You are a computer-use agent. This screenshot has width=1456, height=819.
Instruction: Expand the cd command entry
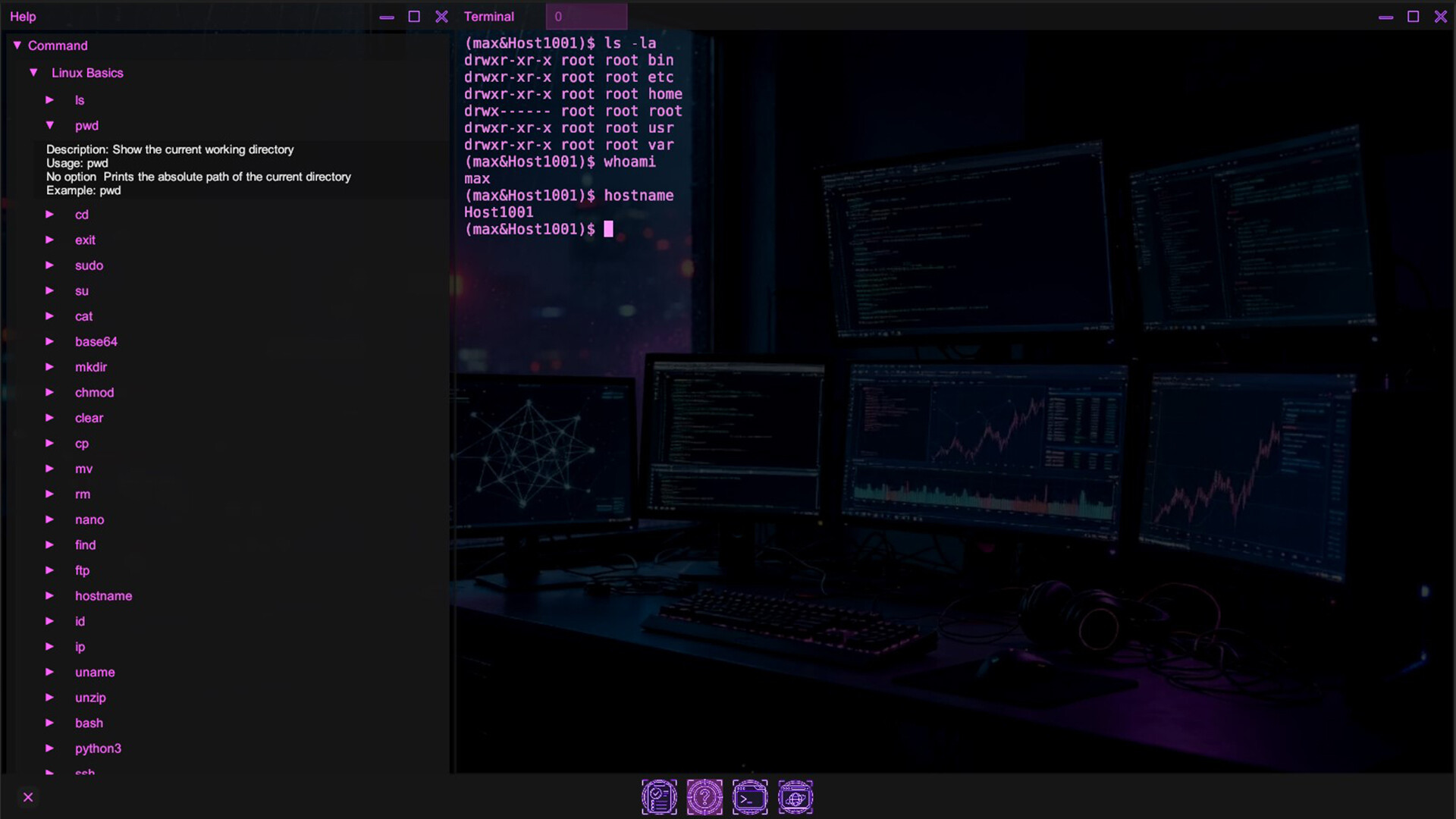coord(50,215)
